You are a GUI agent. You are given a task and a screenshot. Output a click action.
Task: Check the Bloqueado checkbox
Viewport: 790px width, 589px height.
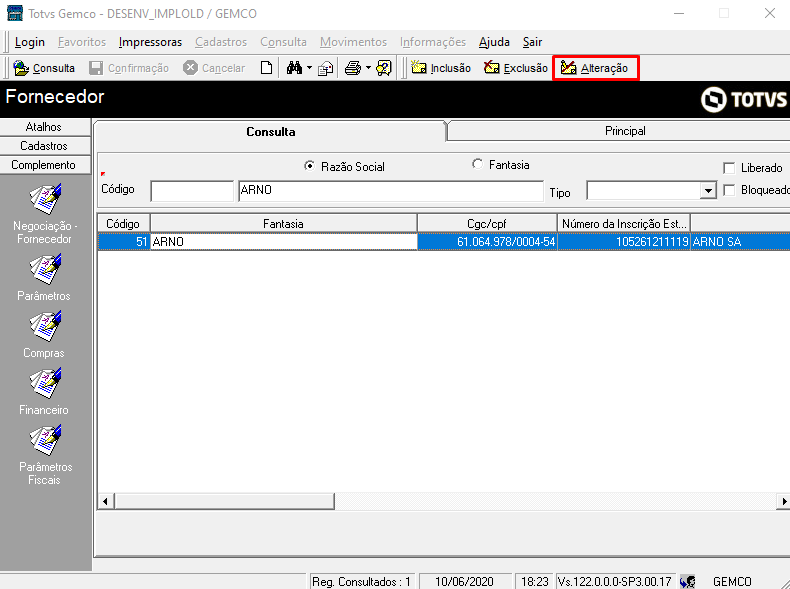tap(729, 190)
